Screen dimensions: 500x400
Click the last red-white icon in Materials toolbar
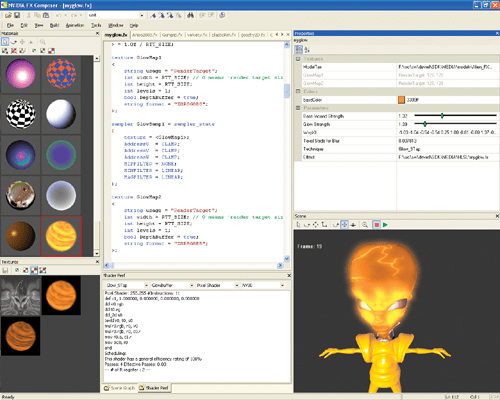51,51
